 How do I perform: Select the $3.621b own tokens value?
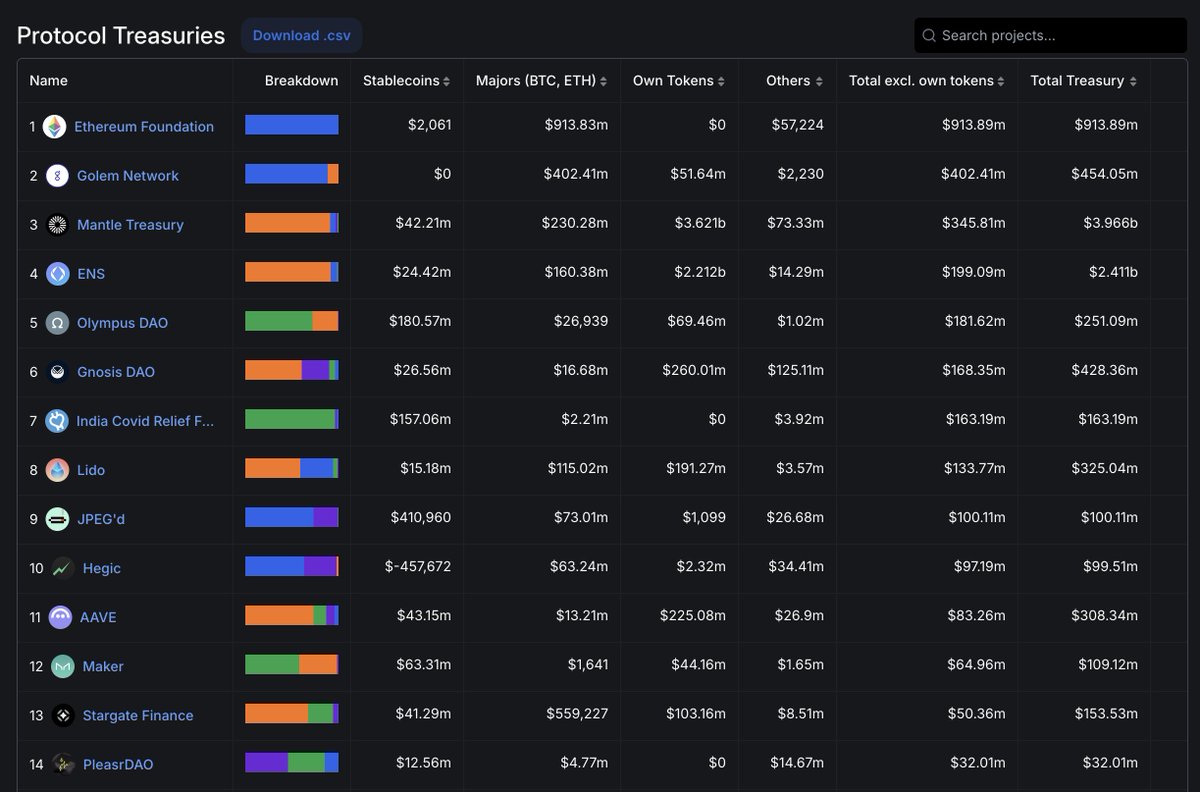pyautogui.click(x=698, y=223)
